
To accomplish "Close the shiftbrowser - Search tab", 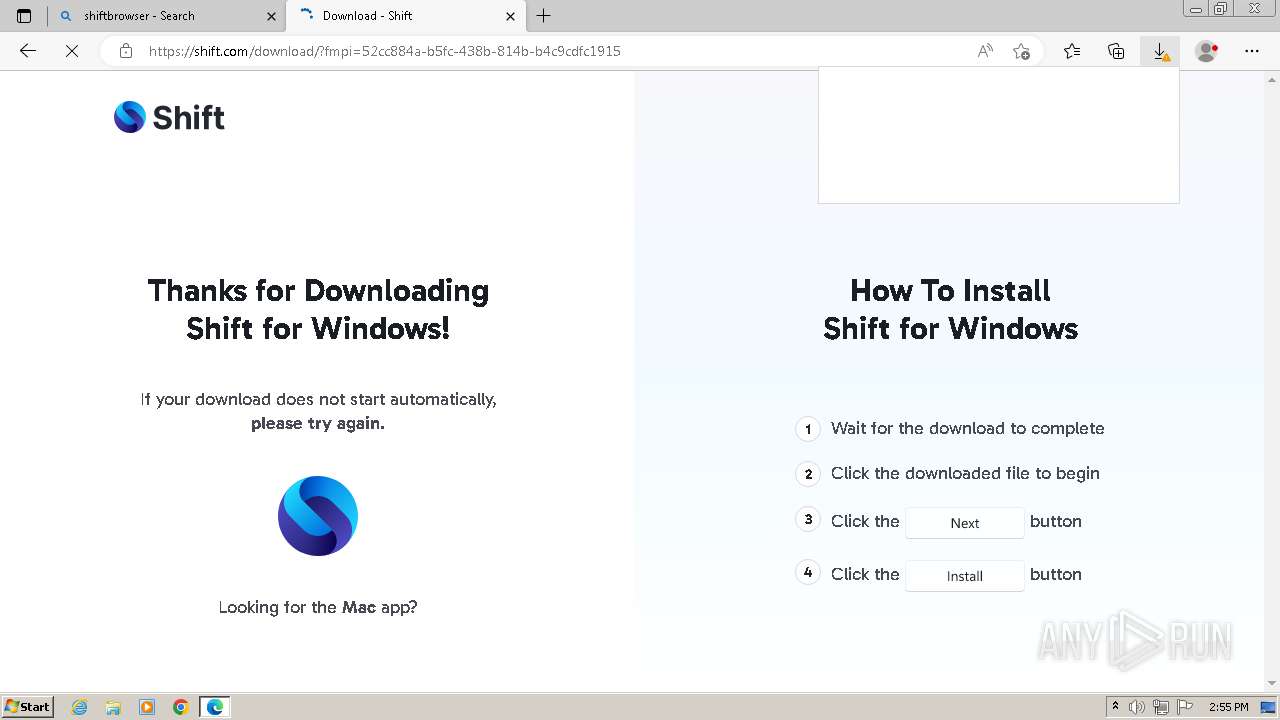I will pos(271,16).
